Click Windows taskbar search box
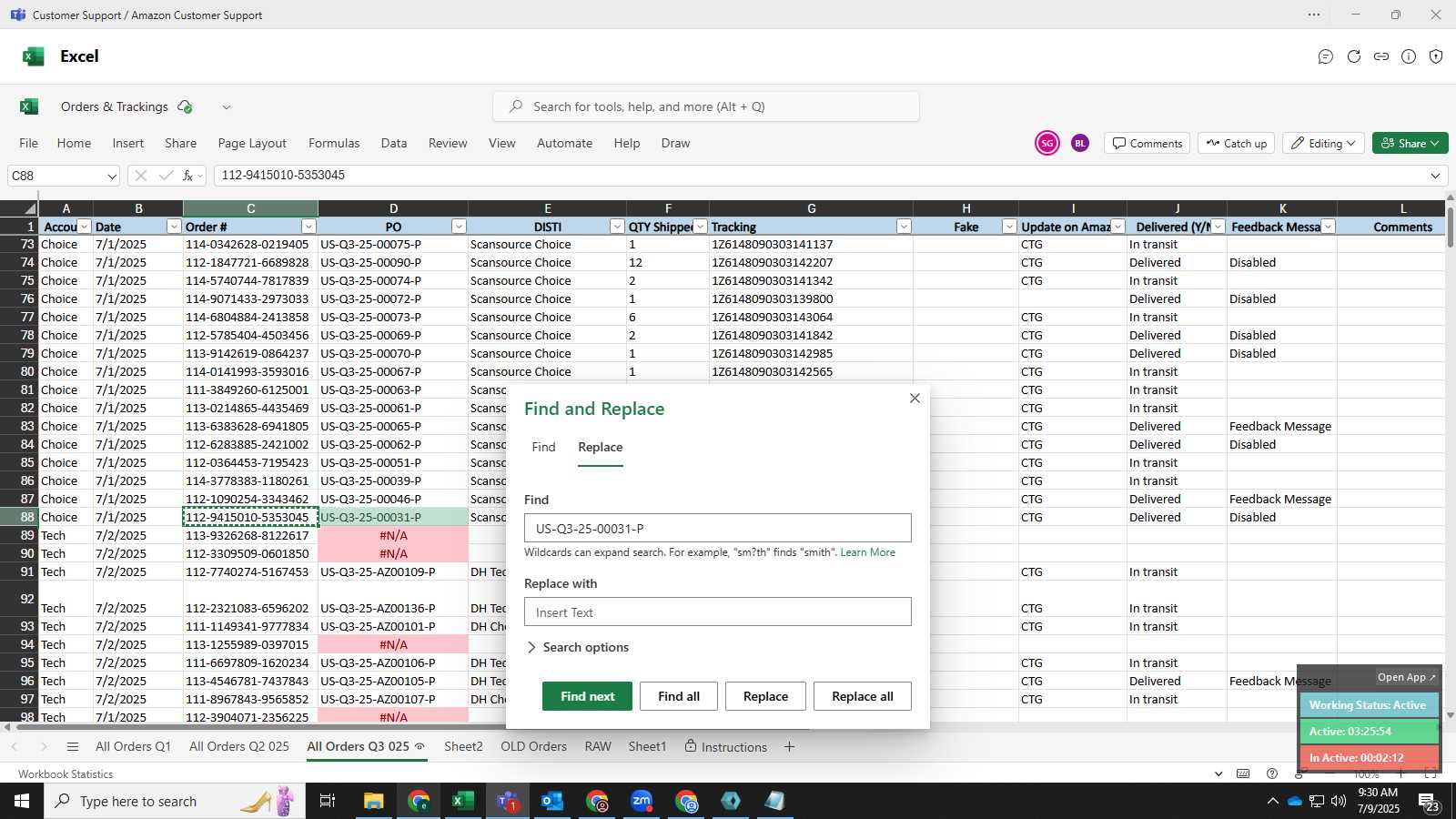Viewport: 1456px width, 819px height. 174,801
